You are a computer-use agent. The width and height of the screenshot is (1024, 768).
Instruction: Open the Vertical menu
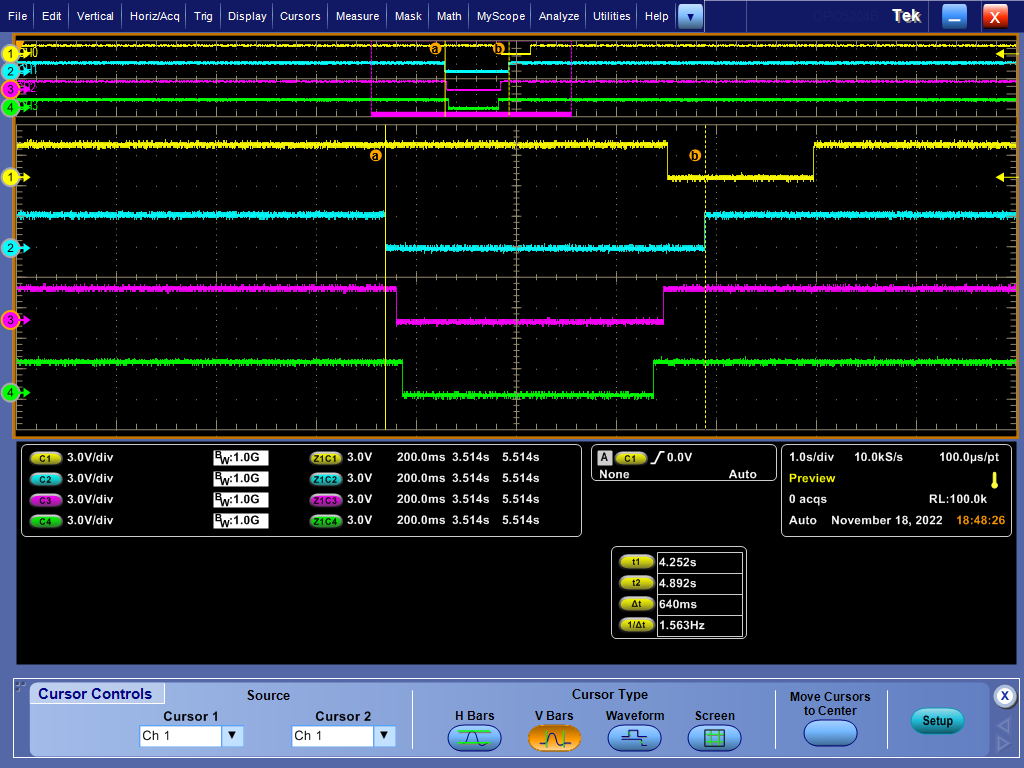click(x=95, y=16)
